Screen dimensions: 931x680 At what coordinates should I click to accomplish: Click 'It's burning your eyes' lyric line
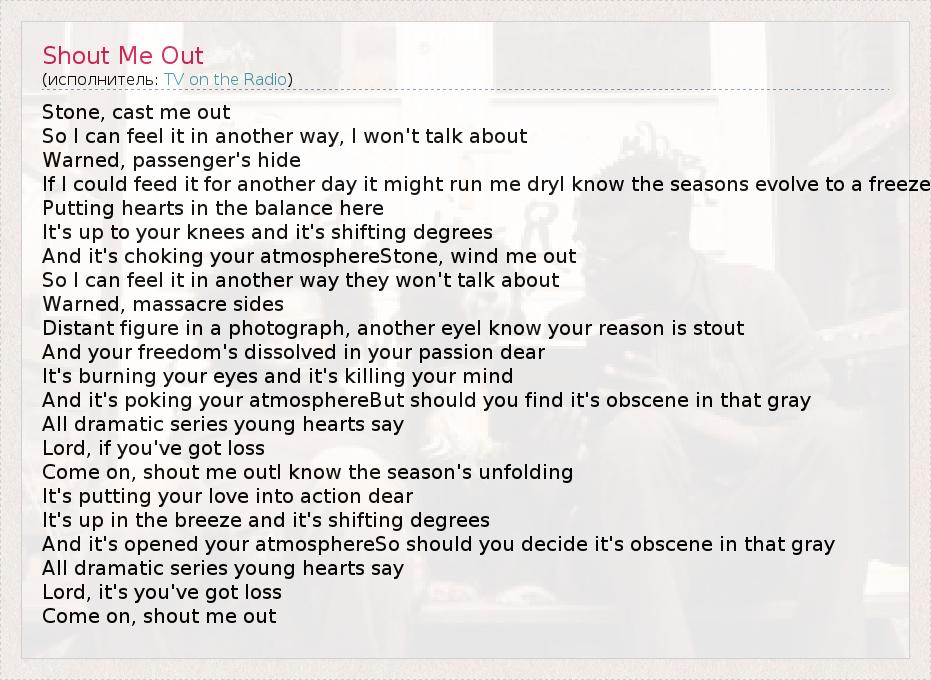pos(278,377)
